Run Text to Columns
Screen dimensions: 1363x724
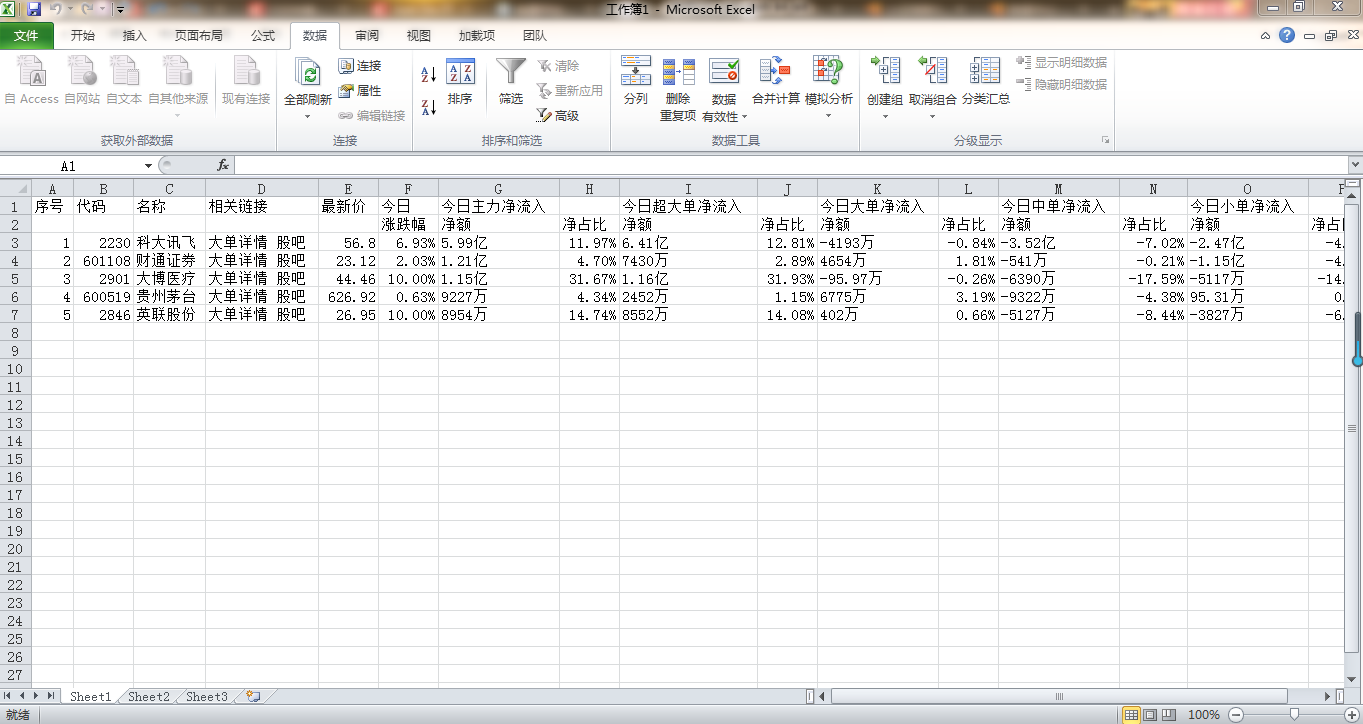[636, 81]
